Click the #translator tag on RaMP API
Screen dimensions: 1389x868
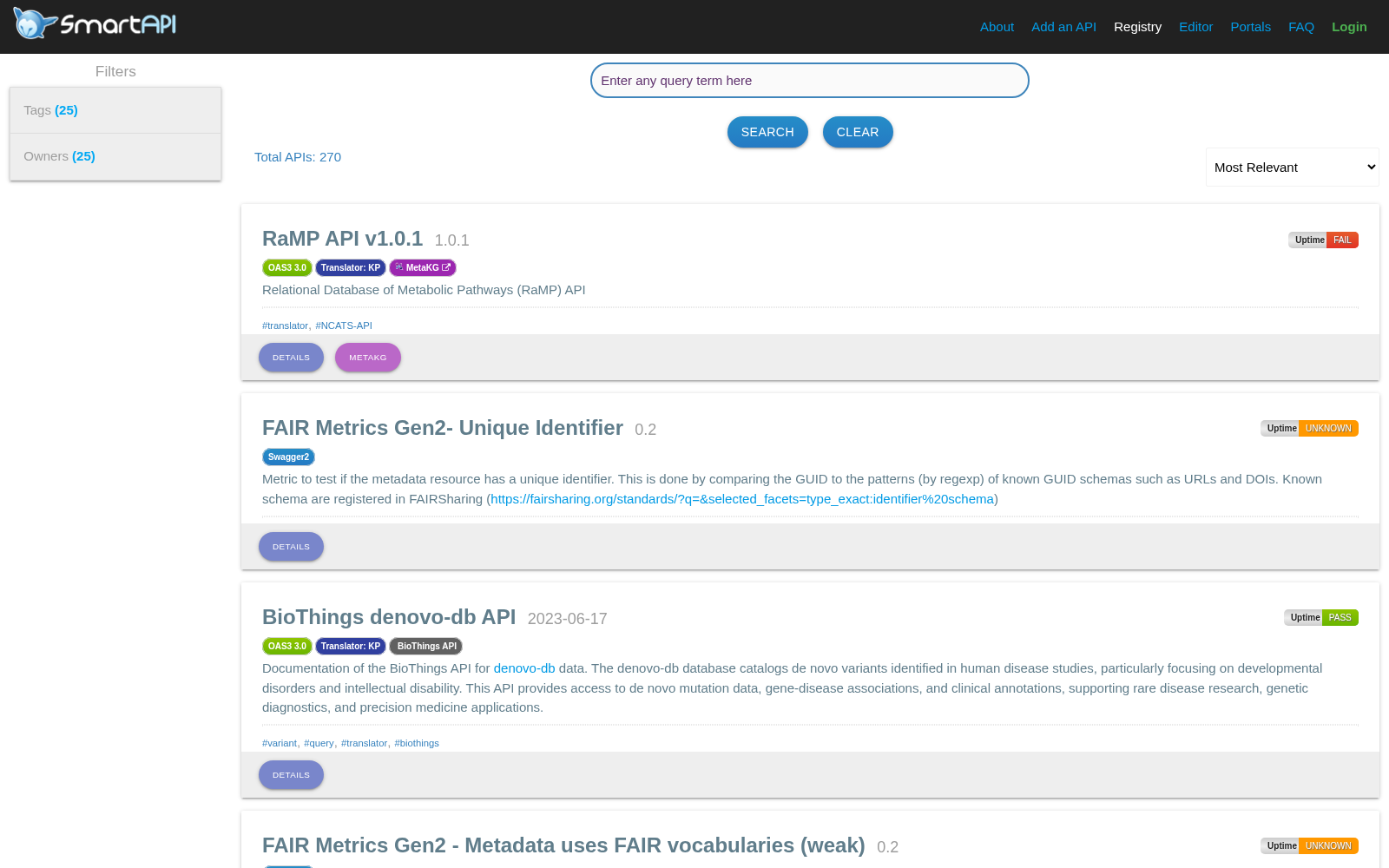[x=285, y=325]
